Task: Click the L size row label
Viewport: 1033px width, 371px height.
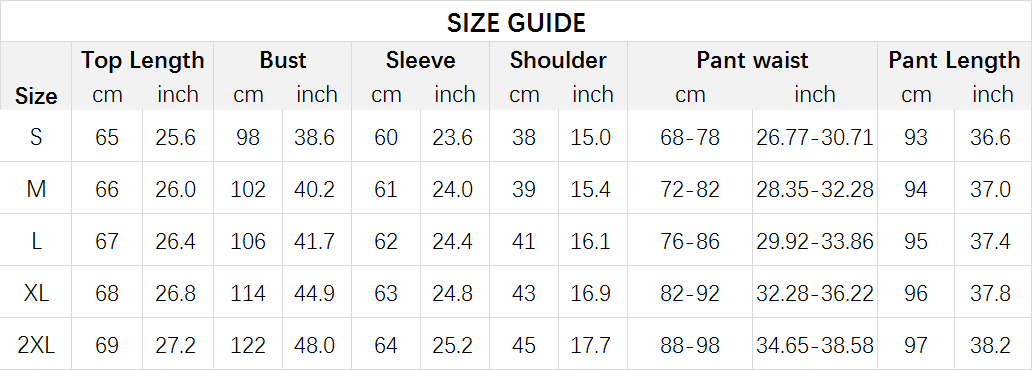Action: pyautogui.click(x=36, y=241)
